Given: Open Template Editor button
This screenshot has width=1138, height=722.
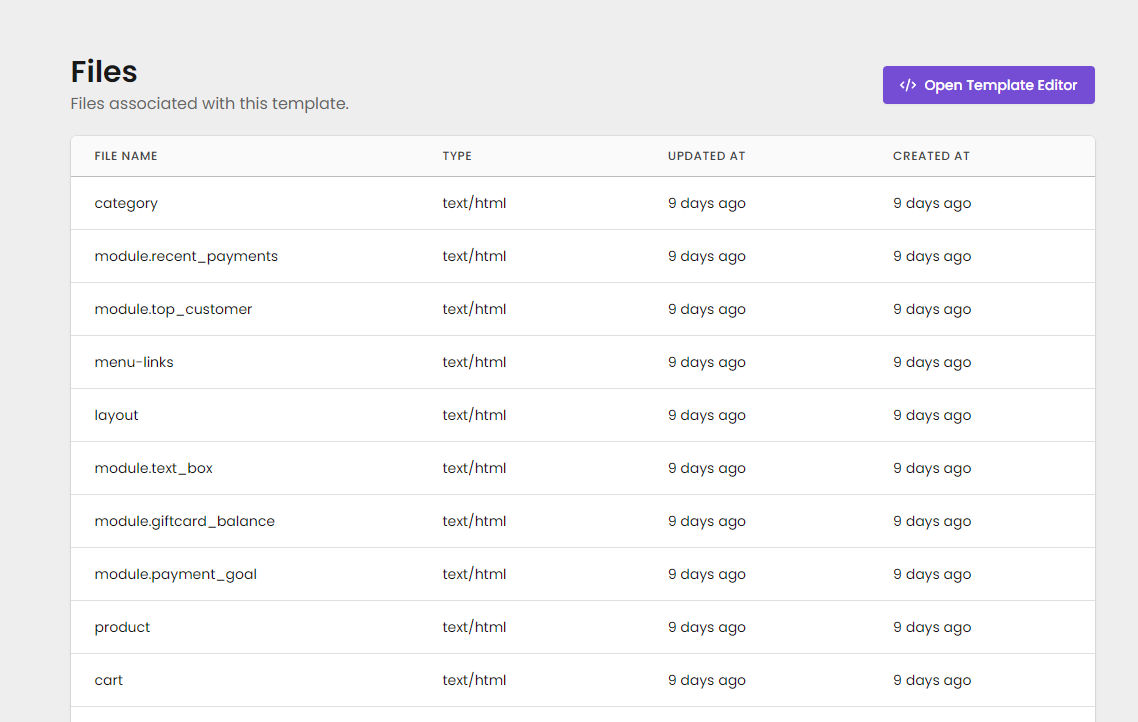Looking at the screenshot, I should point(988,85).
